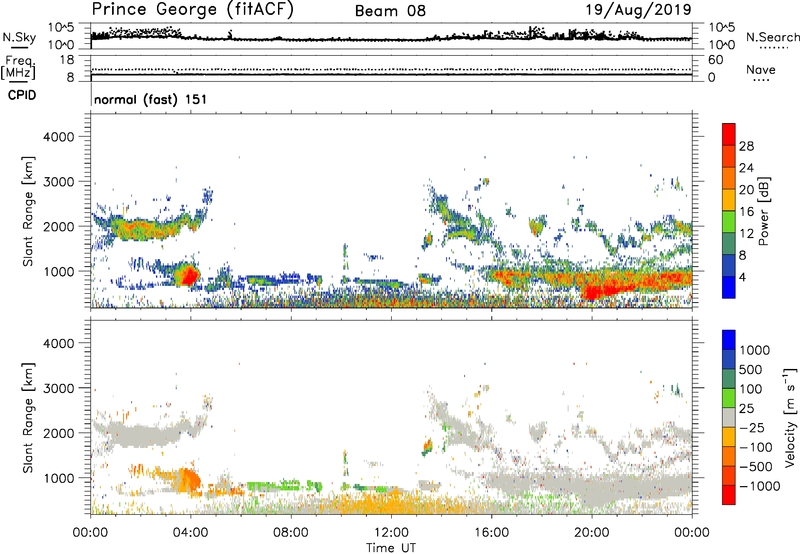The height and width of the screenshot is (554, 800).
Task: Click 4000 tick on Velocity panel axis
Action: [x=59, y=343]
